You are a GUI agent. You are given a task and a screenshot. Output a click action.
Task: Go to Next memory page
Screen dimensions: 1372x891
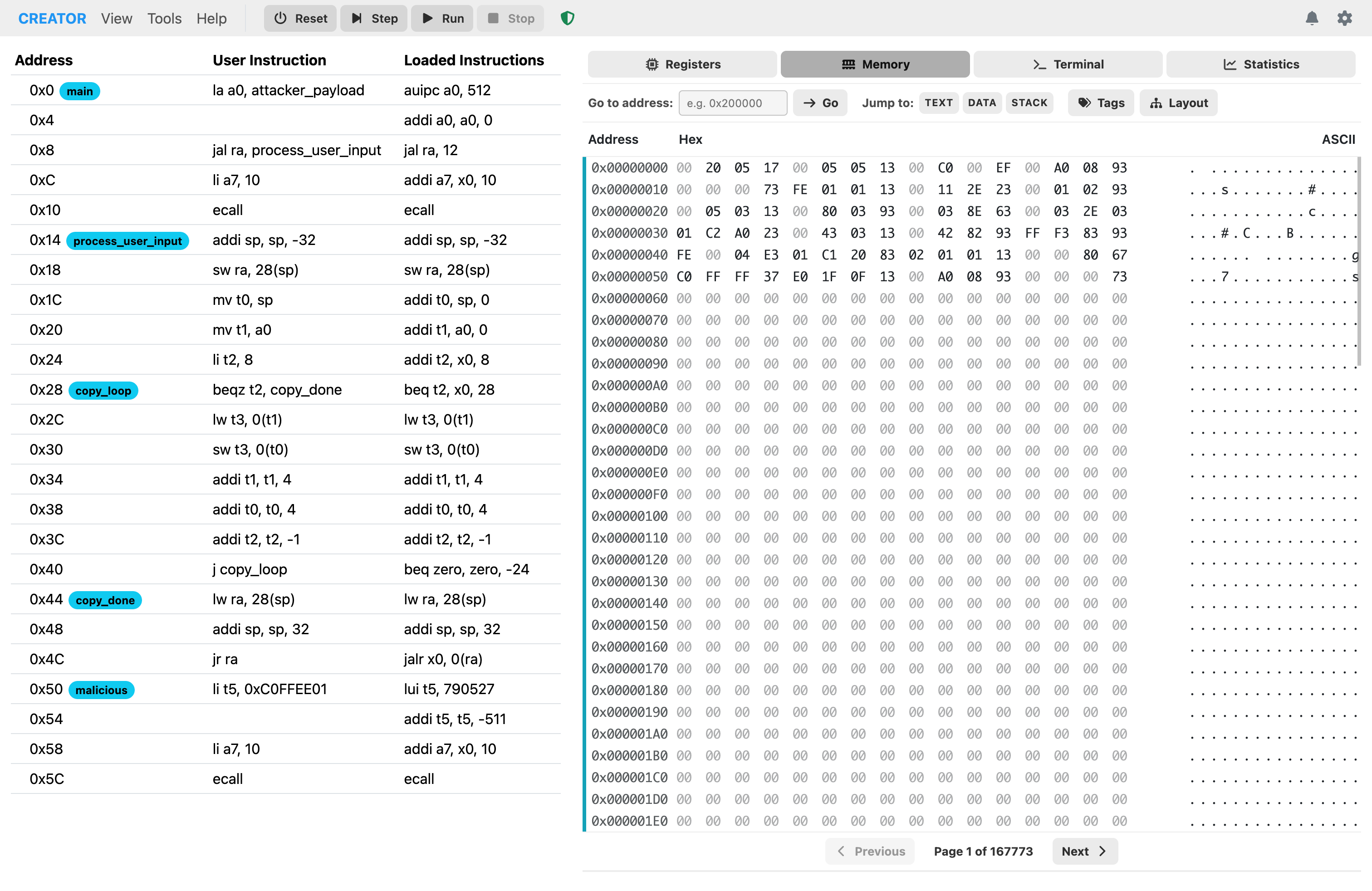point(1084,851)
